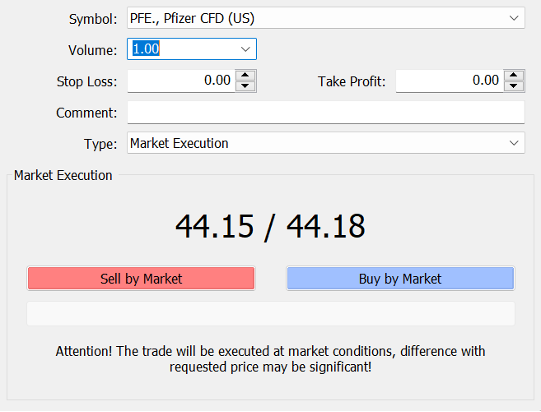Click the 44.15 / 44.18 price quote
Screen dimensions: 541x412
click(270, 226)
